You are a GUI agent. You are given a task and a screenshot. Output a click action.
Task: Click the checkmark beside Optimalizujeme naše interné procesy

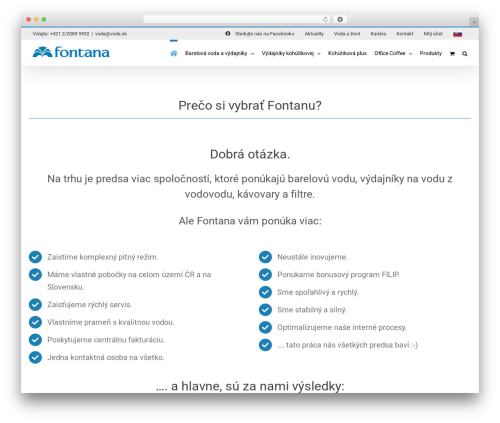tap(265, 327)
